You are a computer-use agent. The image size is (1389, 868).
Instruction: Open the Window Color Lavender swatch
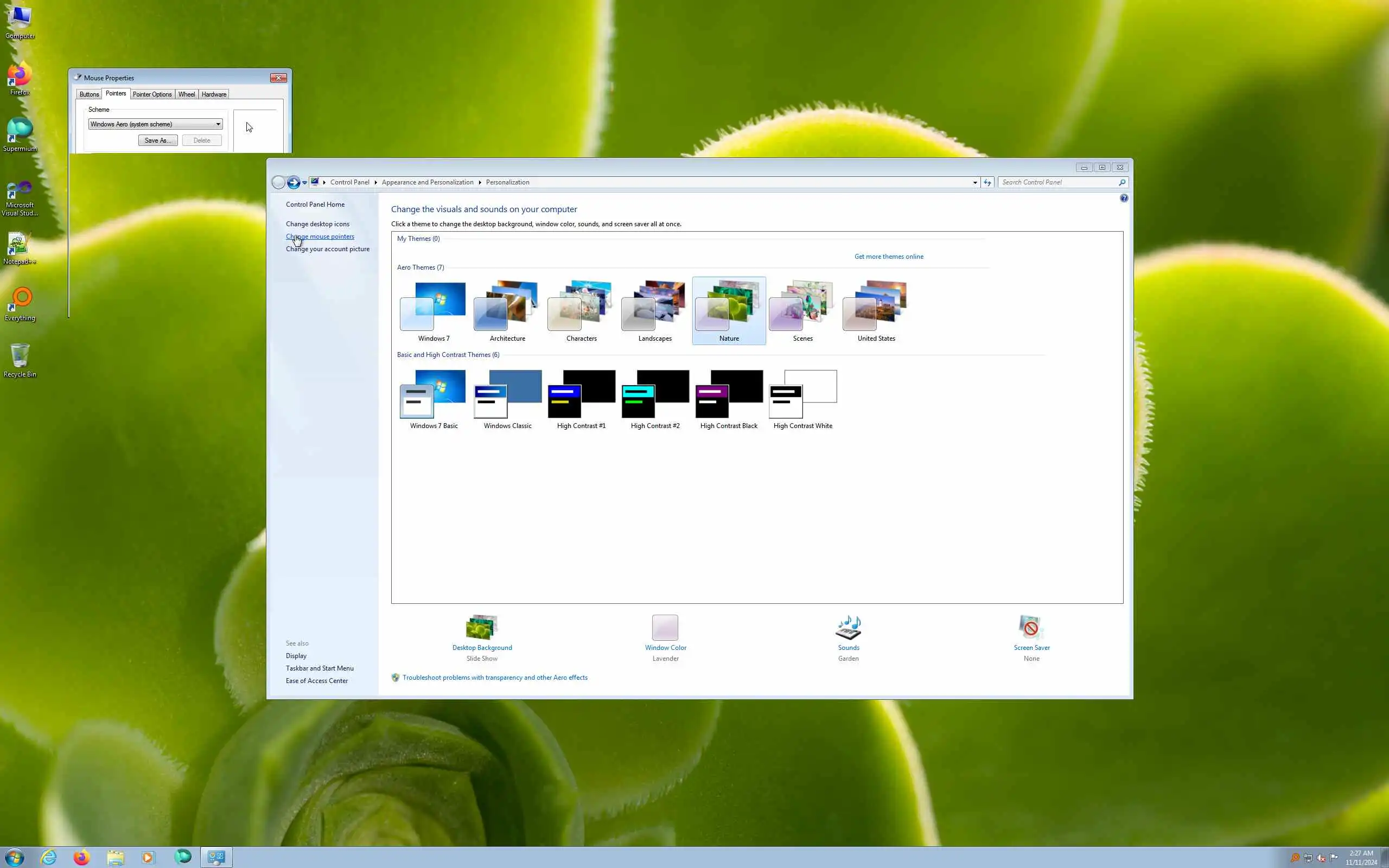665,627
